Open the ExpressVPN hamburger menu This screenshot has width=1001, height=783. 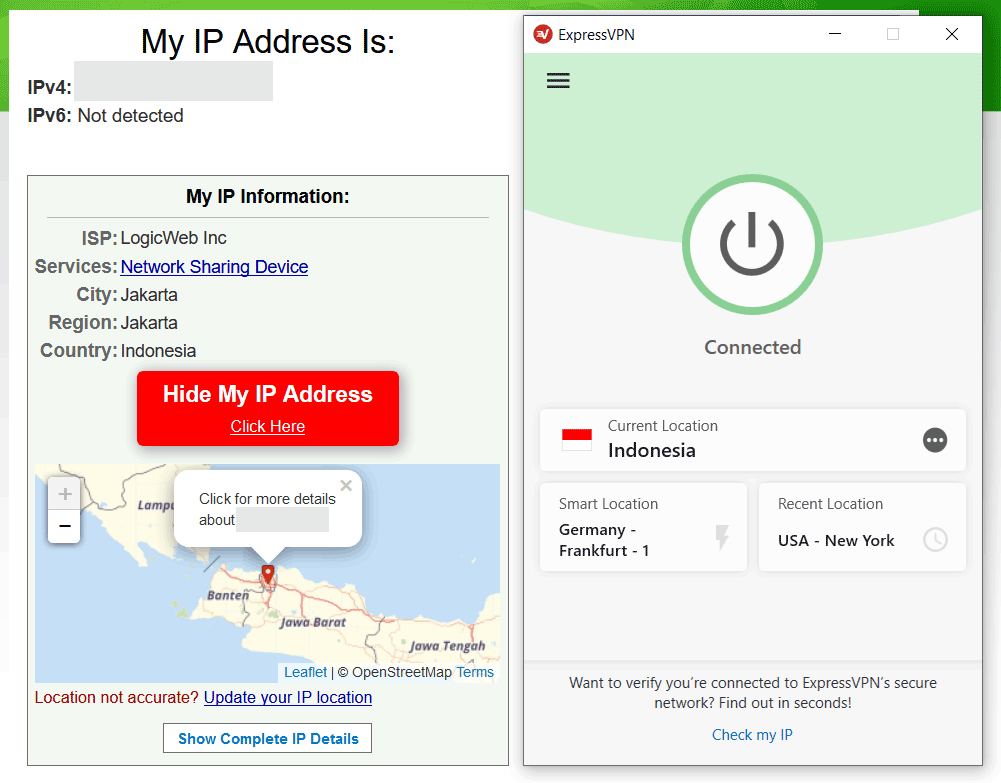click(558, 80)
